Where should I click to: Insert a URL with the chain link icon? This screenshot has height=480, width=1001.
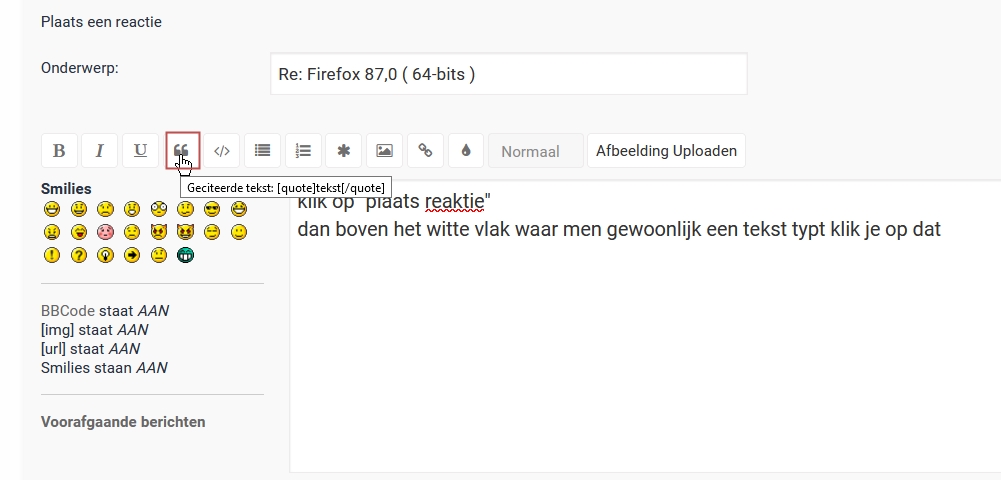[x=425, y=151]
